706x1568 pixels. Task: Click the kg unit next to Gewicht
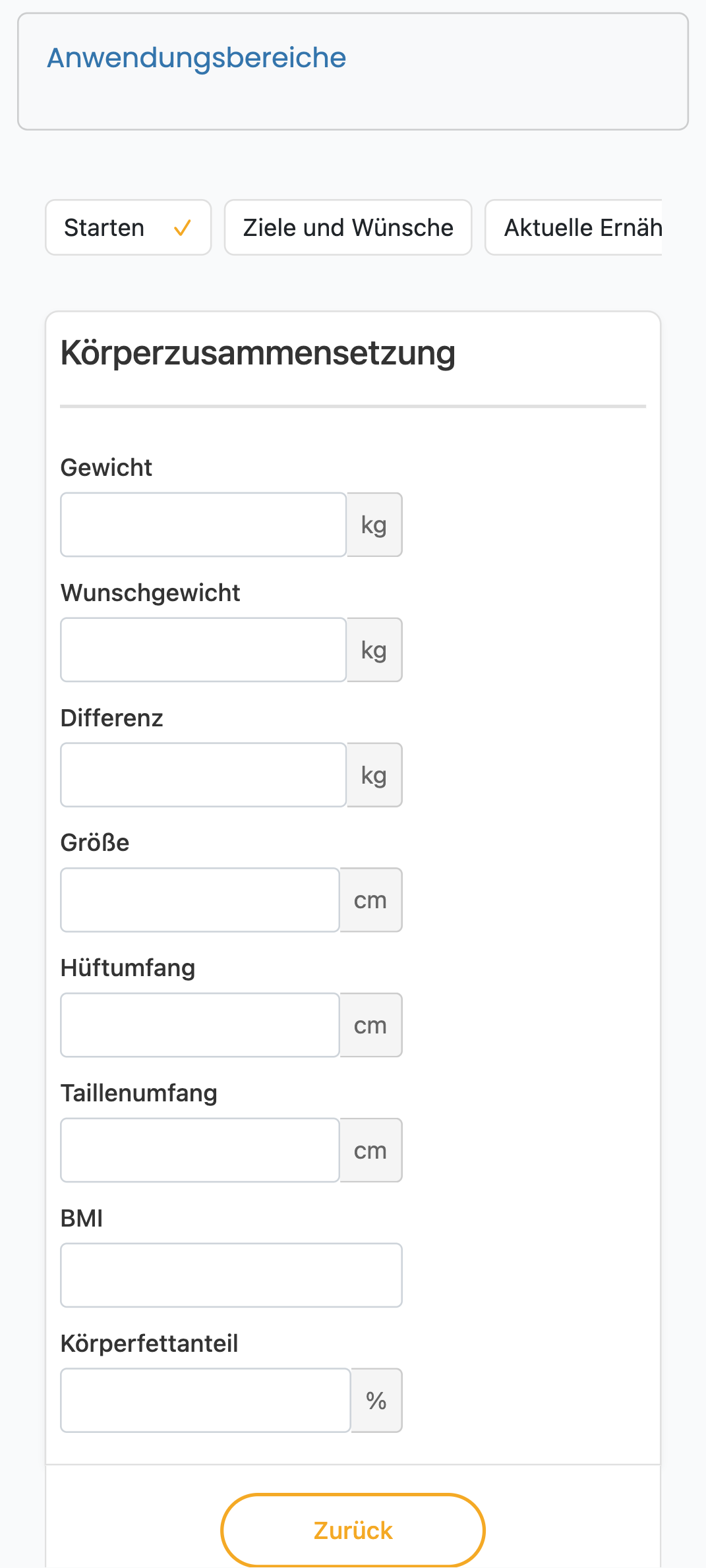[374, 525]
